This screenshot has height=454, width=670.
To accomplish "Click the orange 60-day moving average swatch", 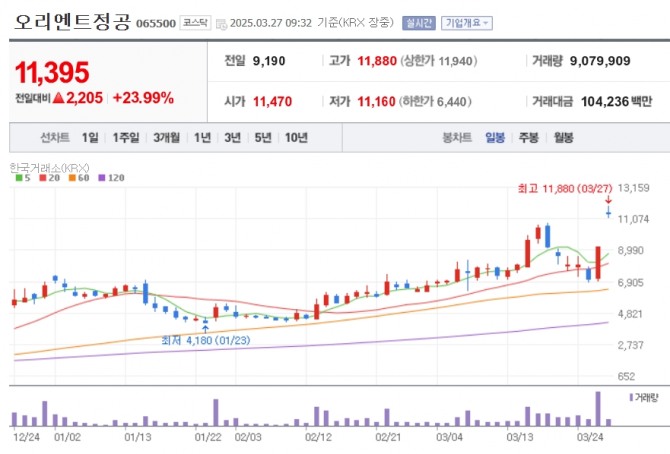I will [x=72, y=178].
